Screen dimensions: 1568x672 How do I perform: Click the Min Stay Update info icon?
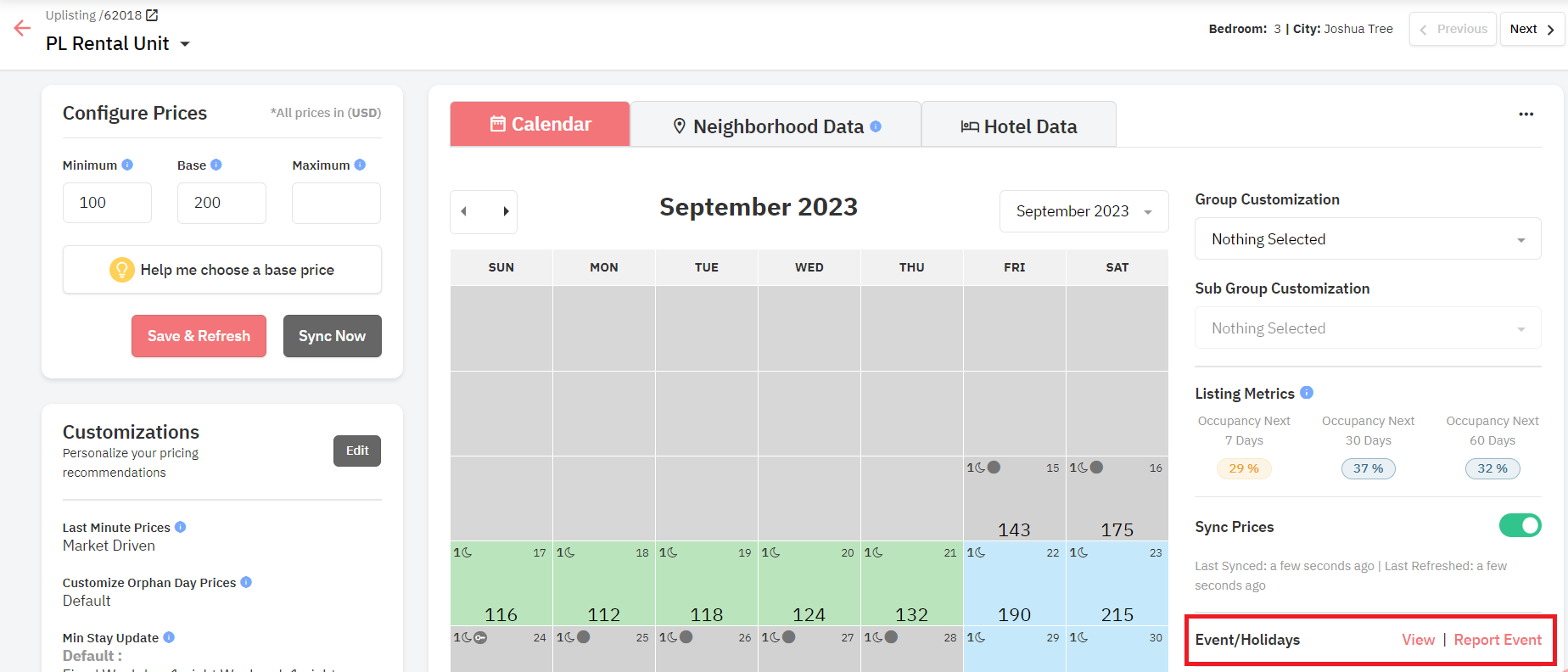coord(169,637)
